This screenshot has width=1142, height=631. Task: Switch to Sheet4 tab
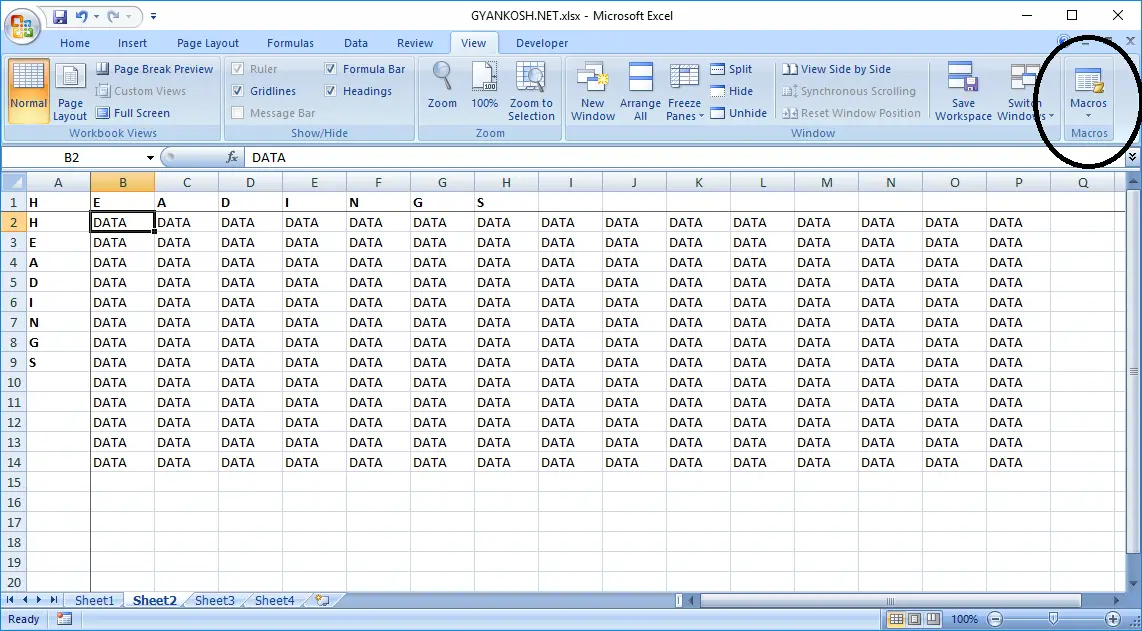coord(275,600)
